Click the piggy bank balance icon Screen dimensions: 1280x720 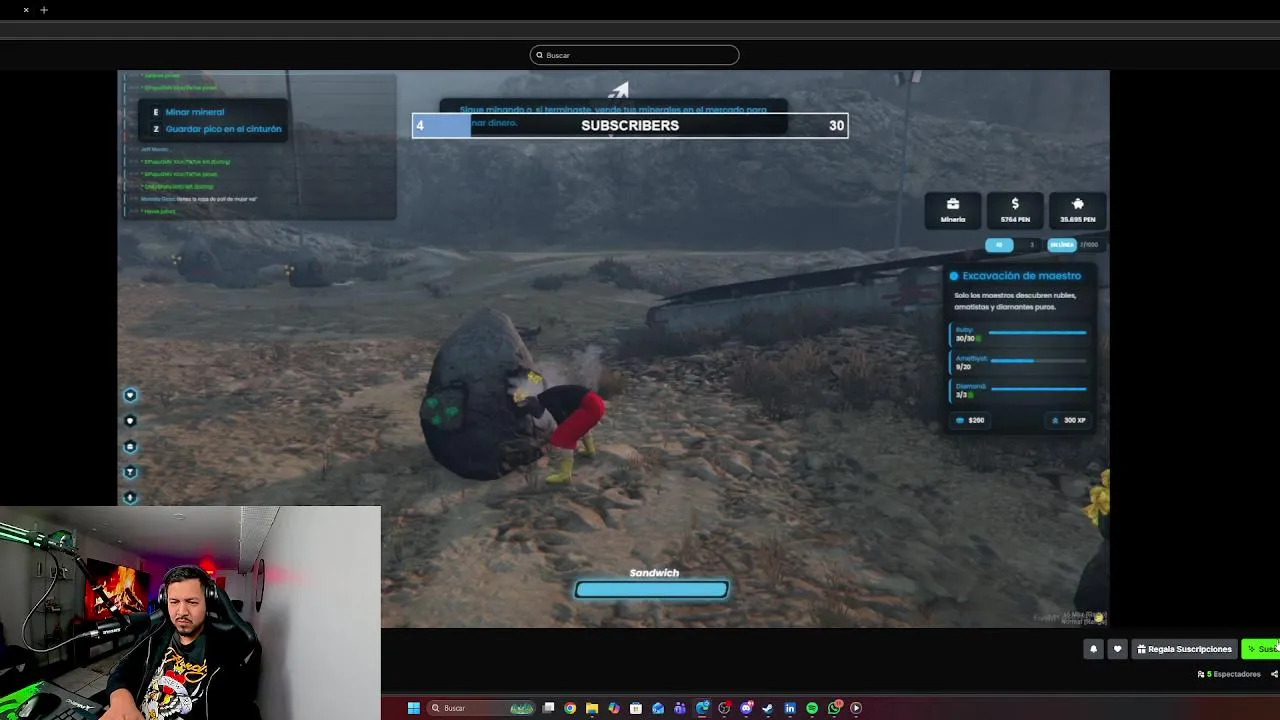(x=1078, y=204)
